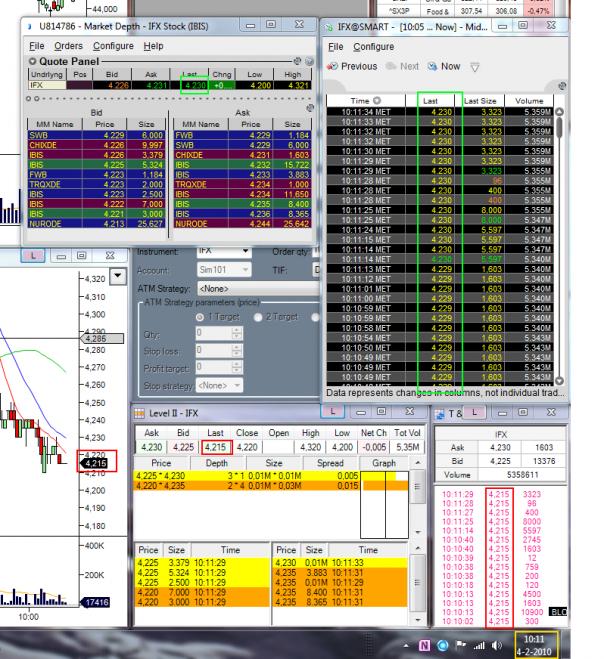Screen dimensions: 604x659
Task: Click the second small circle below Quote Panel
Action: tap(37, 99)
